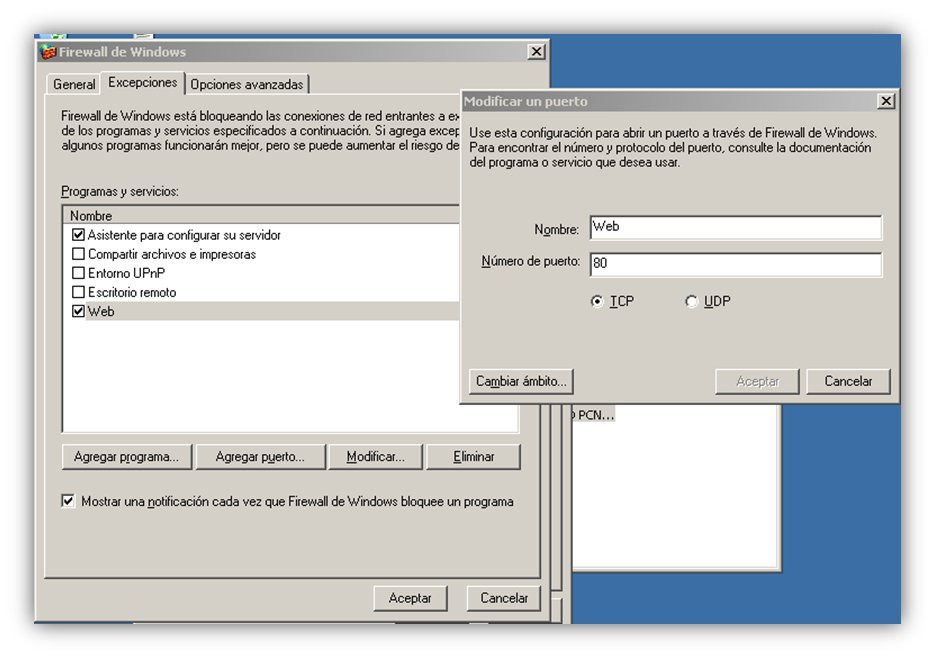Close the Firewall de Windows window

pyautogui.click(x=537, y=52)
